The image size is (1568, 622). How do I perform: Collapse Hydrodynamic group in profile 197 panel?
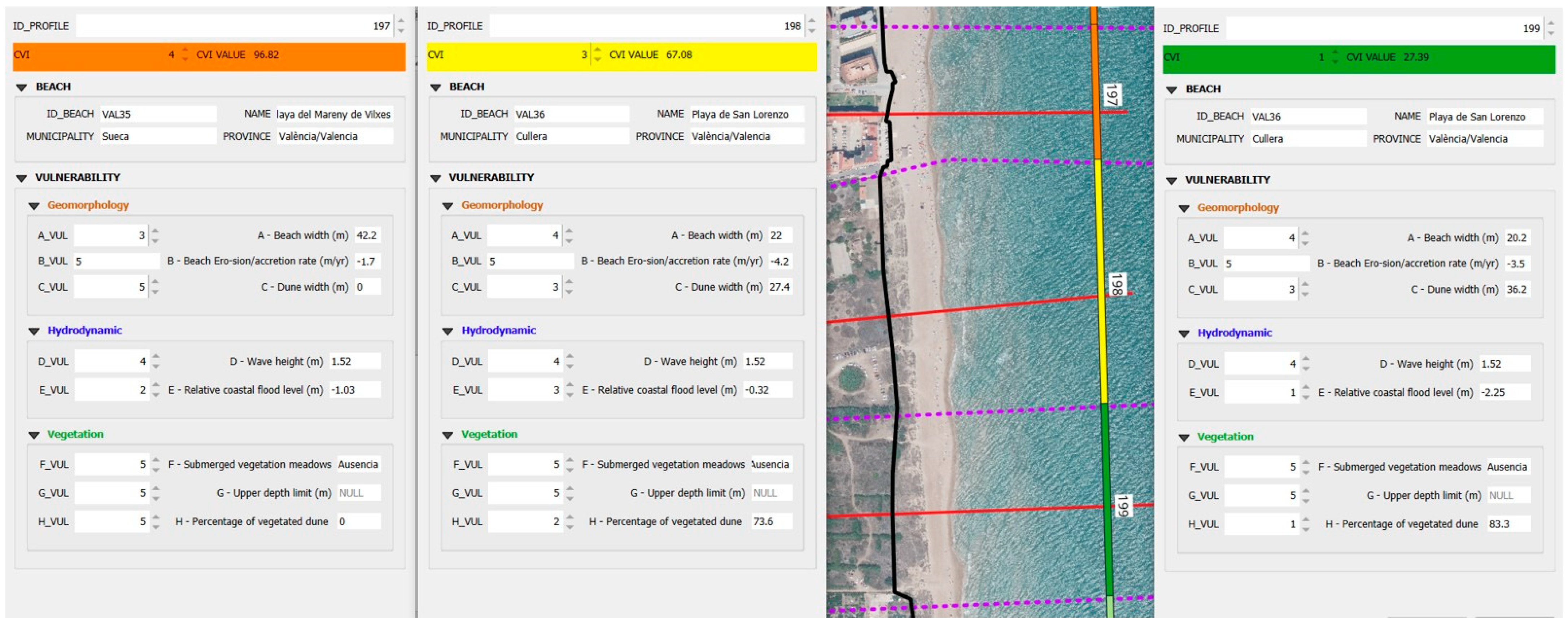34,331
